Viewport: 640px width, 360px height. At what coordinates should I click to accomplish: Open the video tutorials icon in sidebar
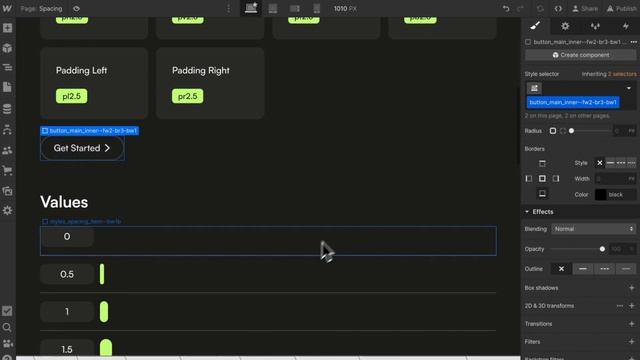pyautogui.click(x=7, y=343)
